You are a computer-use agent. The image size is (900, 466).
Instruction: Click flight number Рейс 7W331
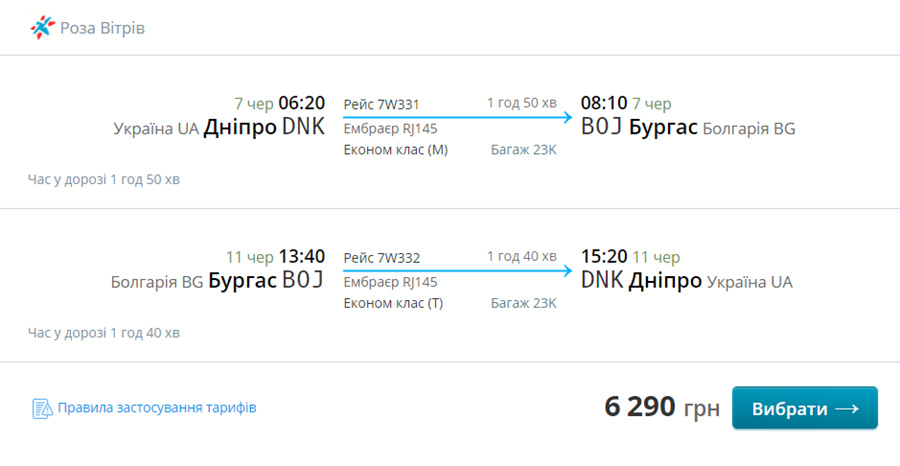pyautogui.click(x=382, y=104)
